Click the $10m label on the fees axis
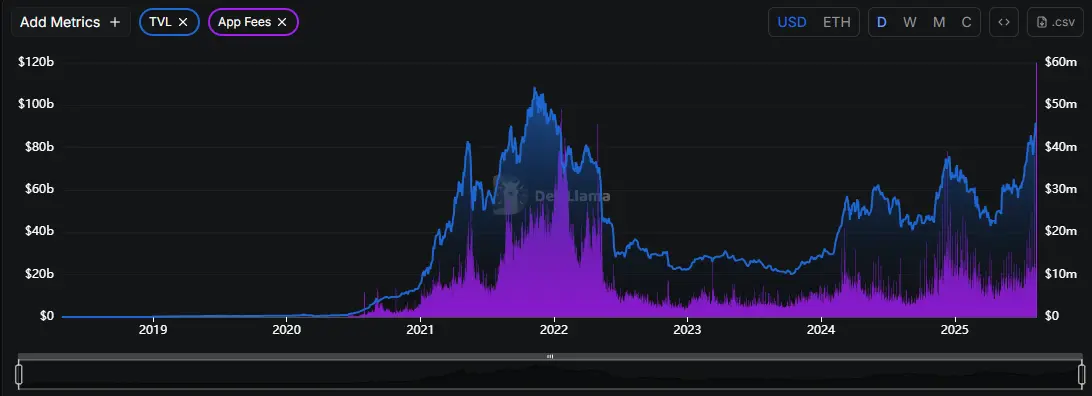The image size is (1092, 396). [x=1061, y=274]
